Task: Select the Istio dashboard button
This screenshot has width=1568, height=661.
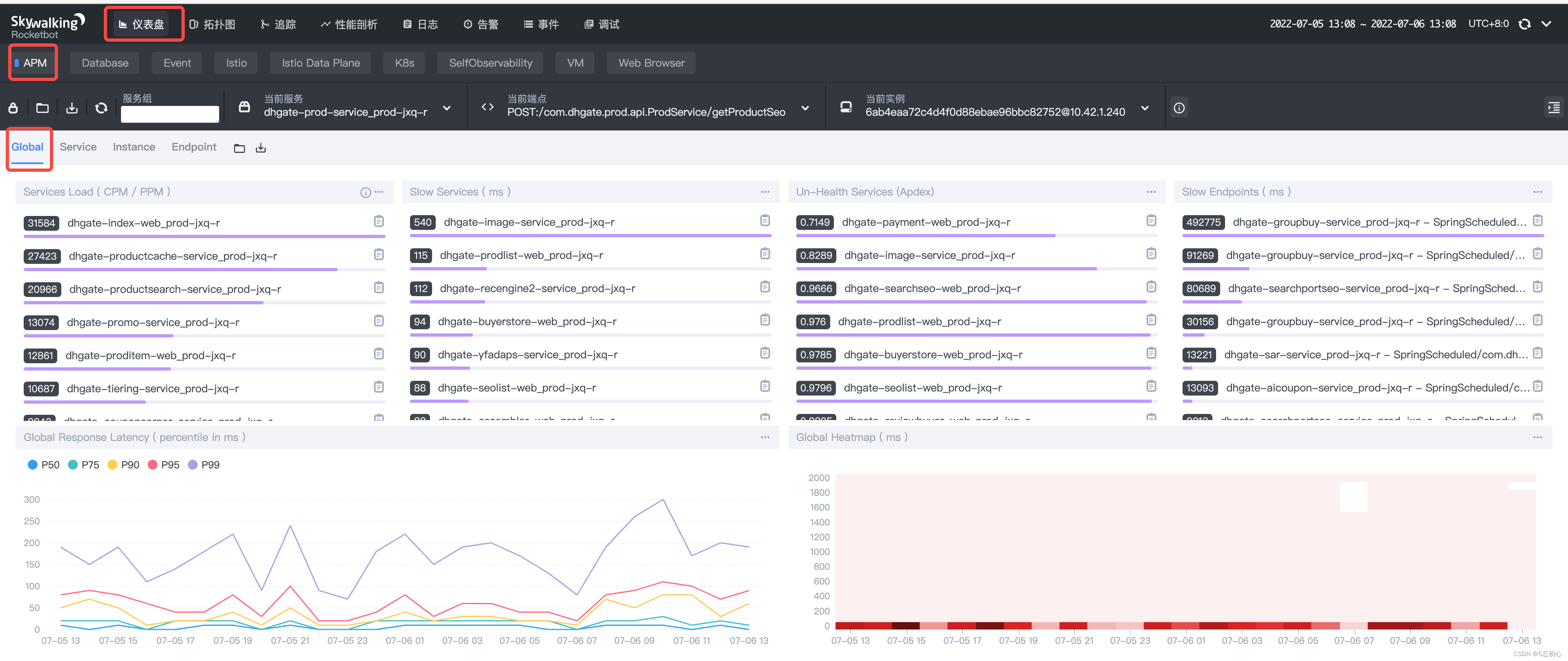Action: click(236, 63)
